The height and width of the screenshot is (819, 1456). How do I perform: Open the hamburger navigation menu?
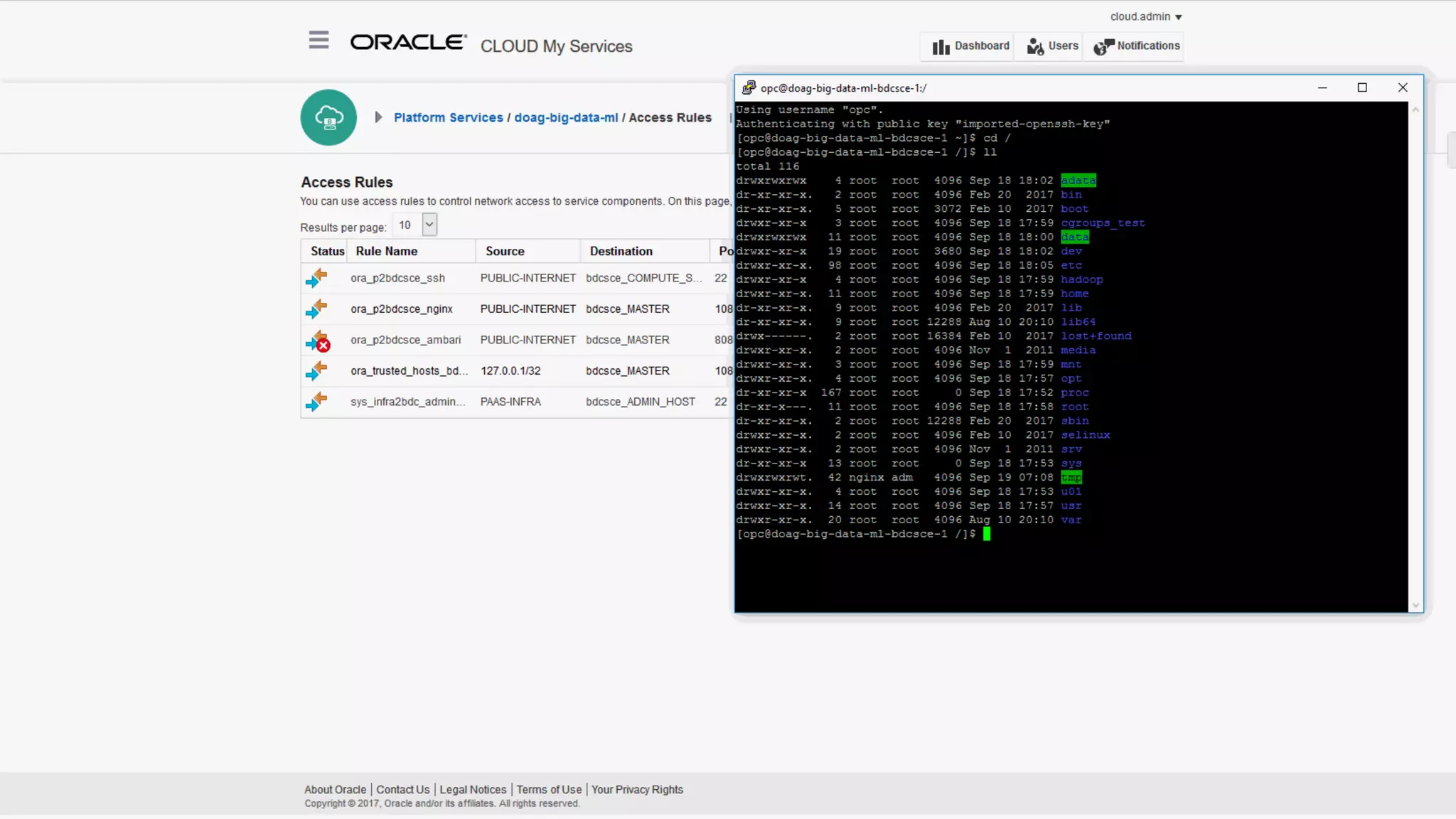[x=318, y=41]
